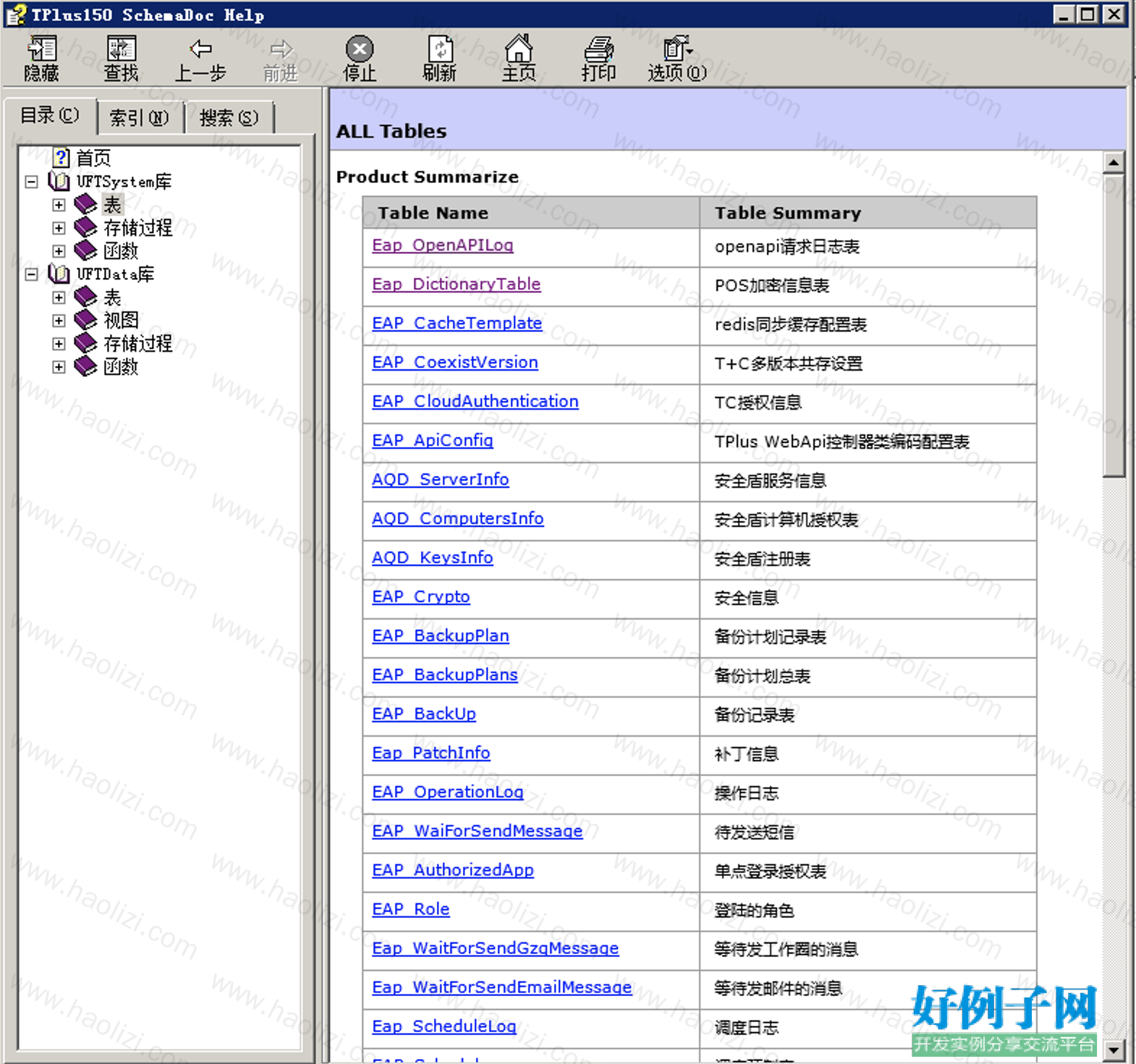The image size is (1136, 1064).
Task: Switch to the 索引(N) tab
Action: coord(139,117)
